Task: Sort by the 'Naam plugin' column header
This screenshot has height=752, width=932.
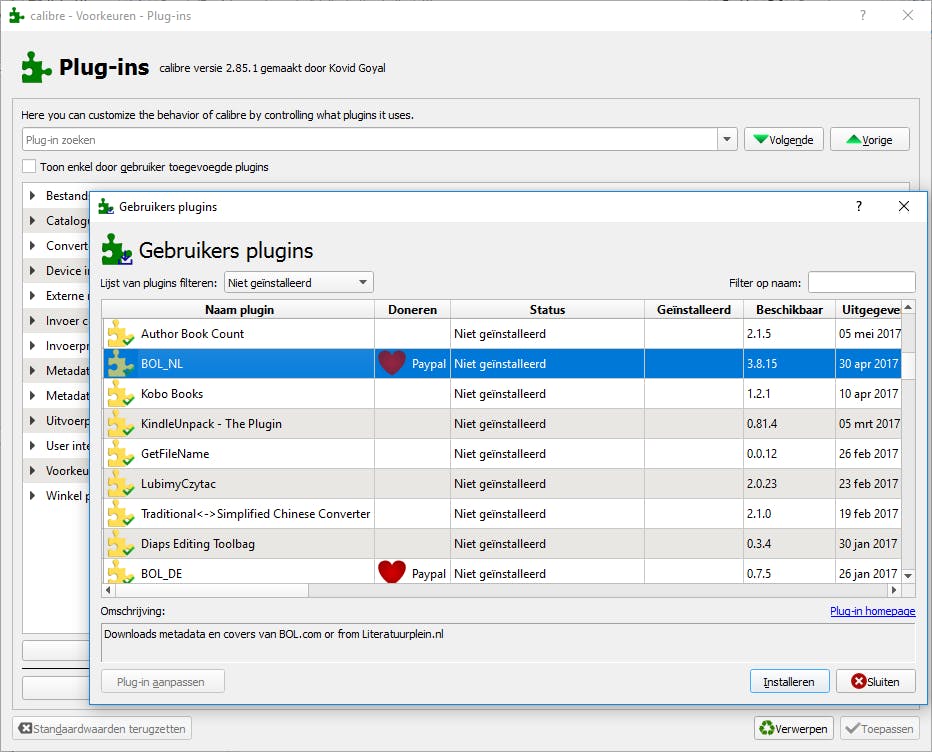Action: [239, 309]
